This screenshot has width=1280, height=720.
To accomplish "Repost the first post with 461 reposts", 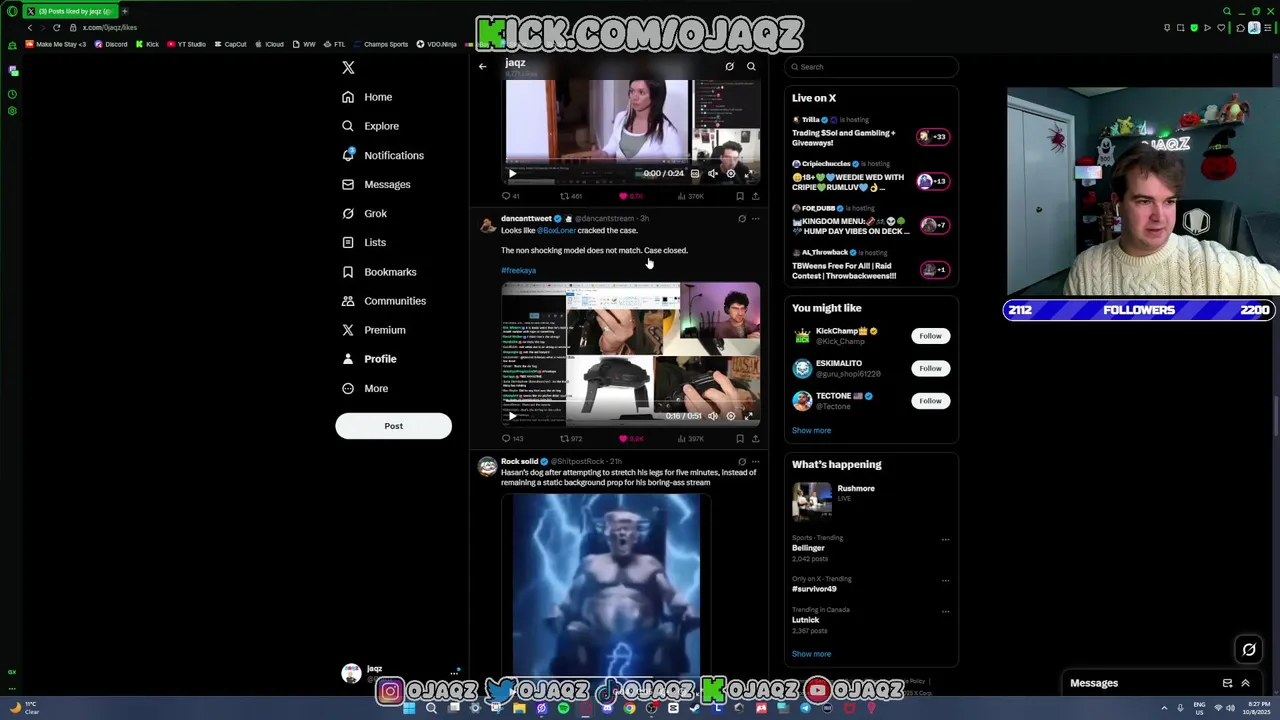I will coord(570,196).
